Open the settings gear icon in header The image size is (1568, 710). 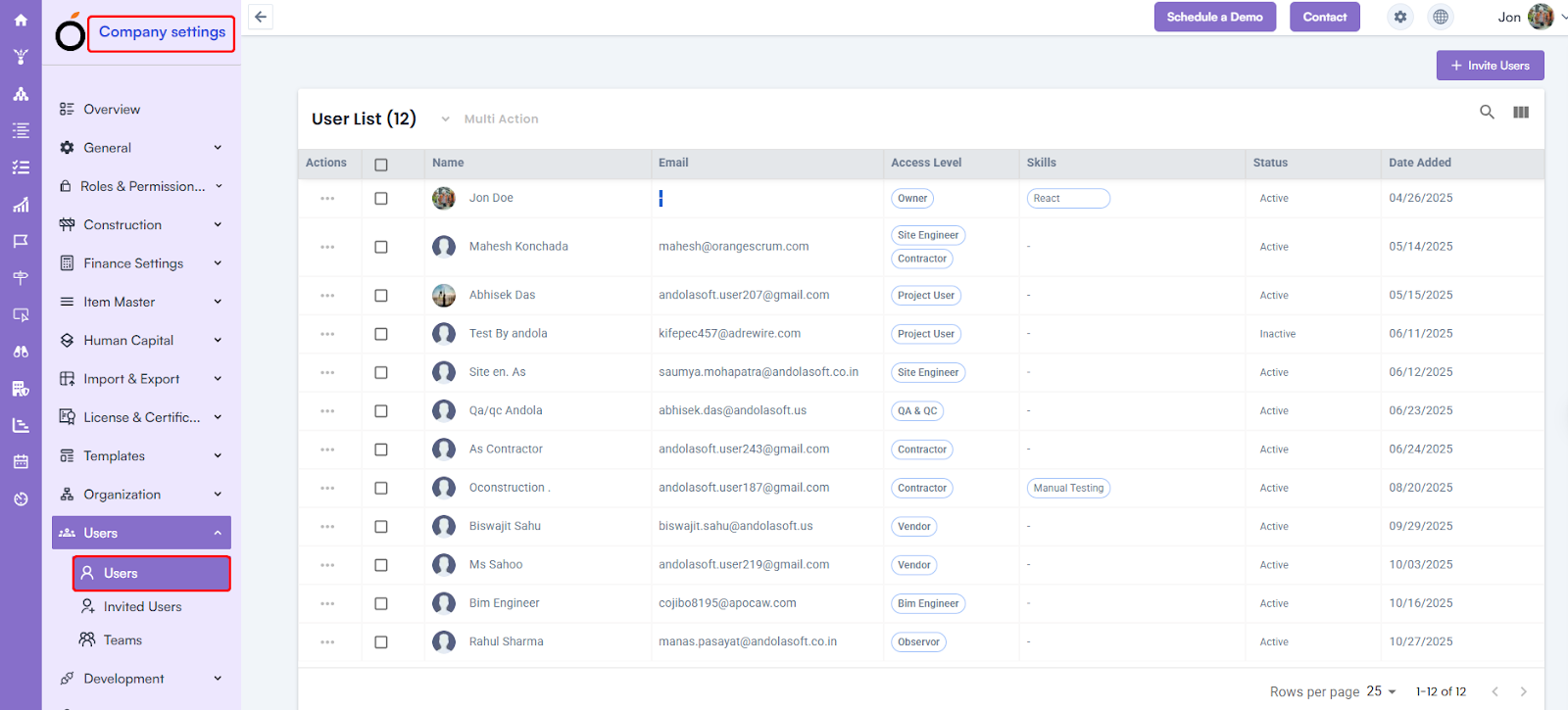pos(1400,17)
